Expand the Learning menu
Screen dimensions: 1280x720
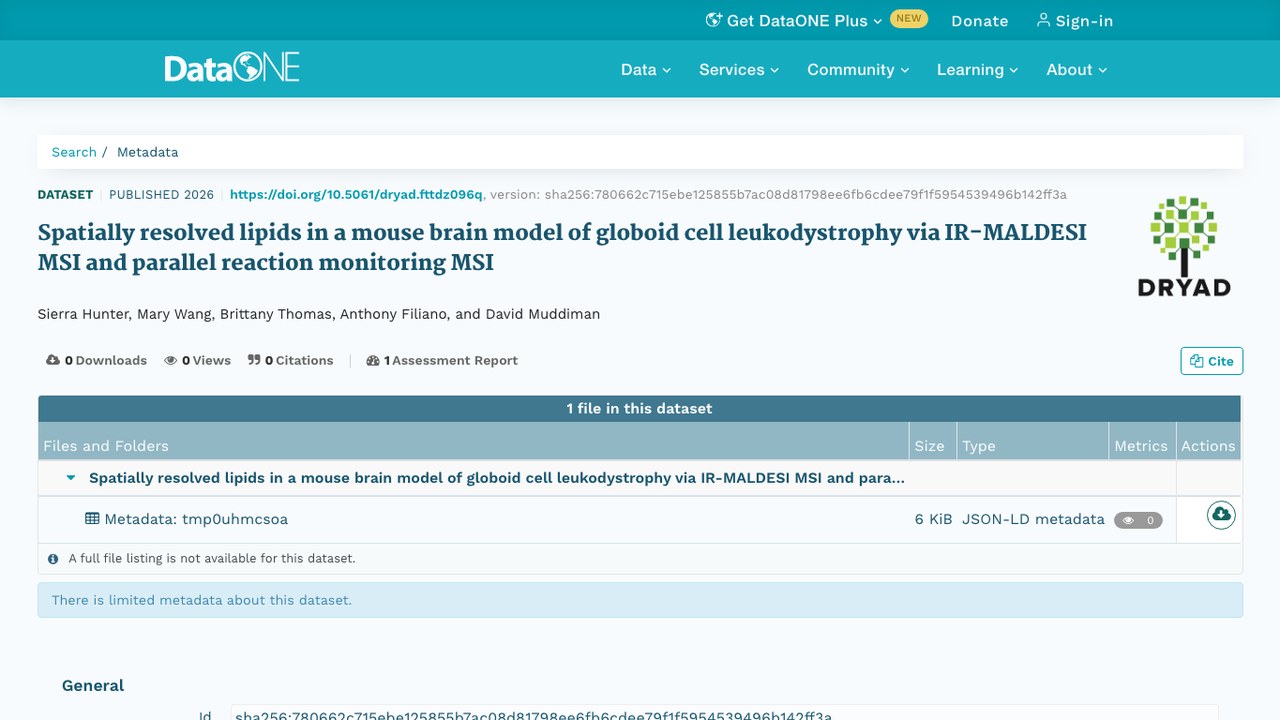pos(977,69)
